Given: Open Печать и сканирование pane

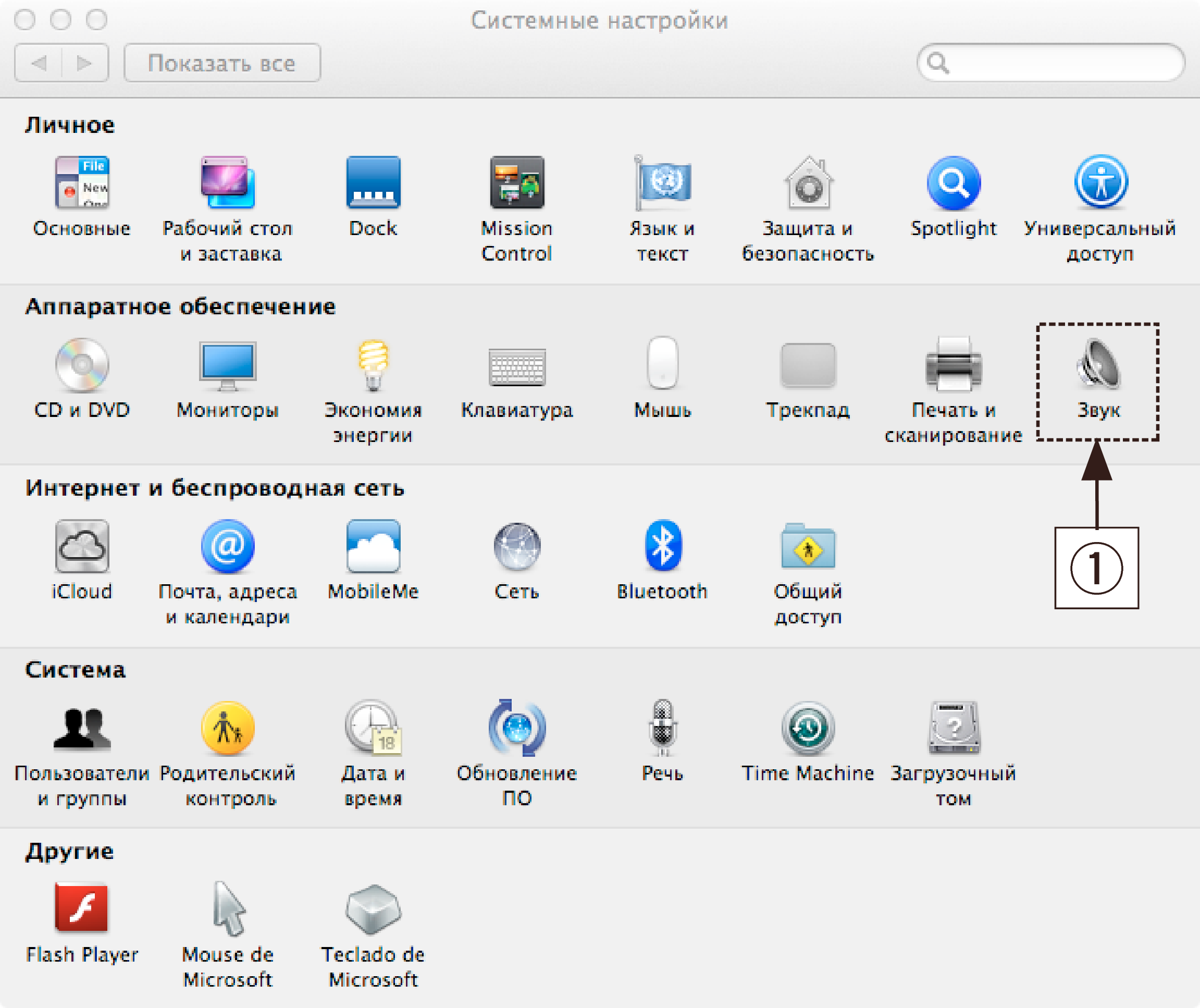Looking at the screenshot, I should pyautogui.click(x=953, y=365).
